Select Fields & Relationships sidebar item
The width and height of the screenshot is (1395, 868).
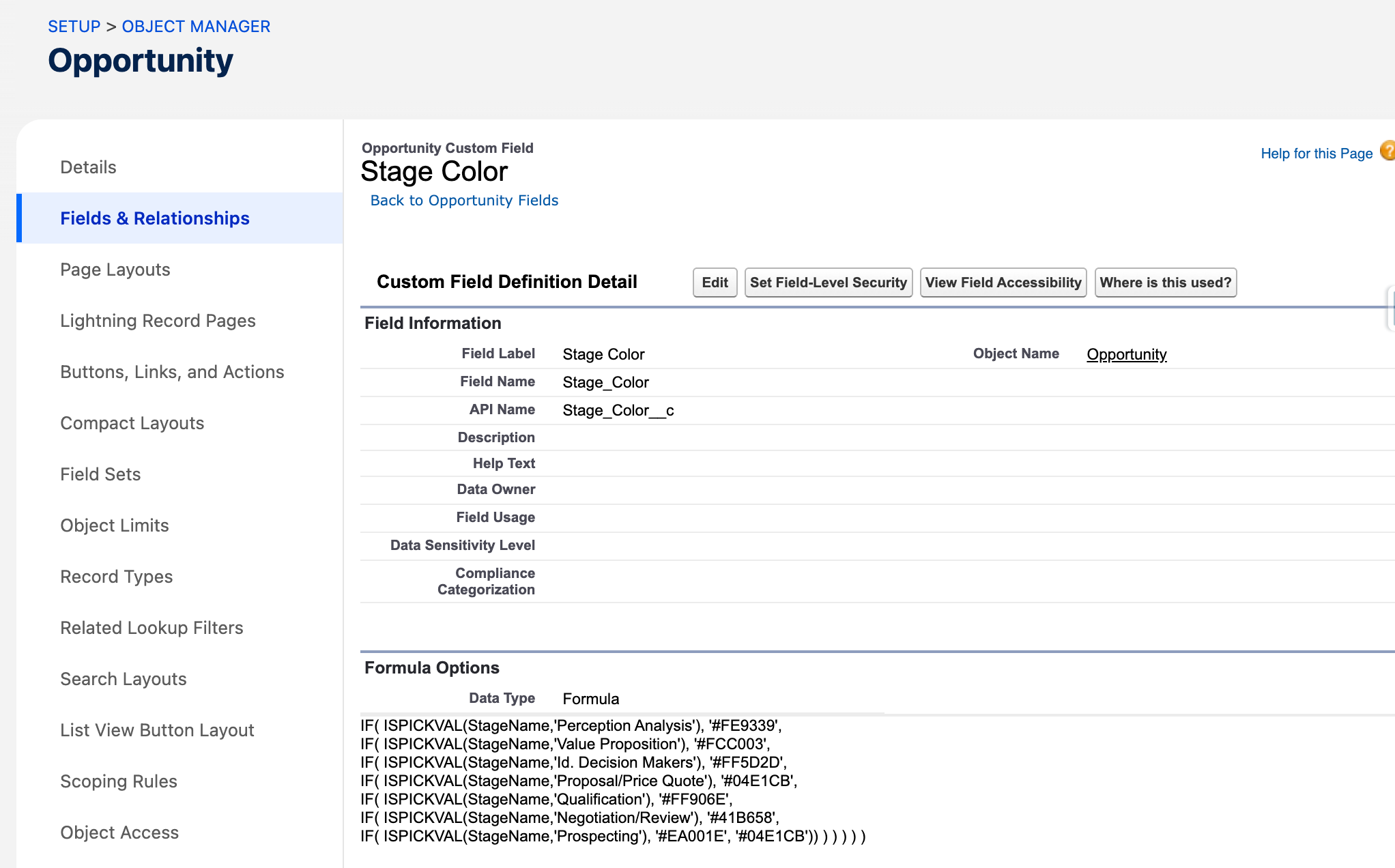[x=155, y=218]
